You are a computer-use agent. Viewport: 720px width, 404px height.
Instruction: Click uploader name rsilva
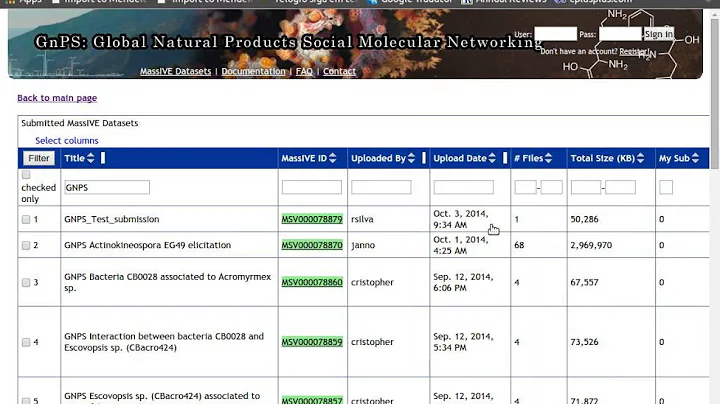tap(362, 219)
